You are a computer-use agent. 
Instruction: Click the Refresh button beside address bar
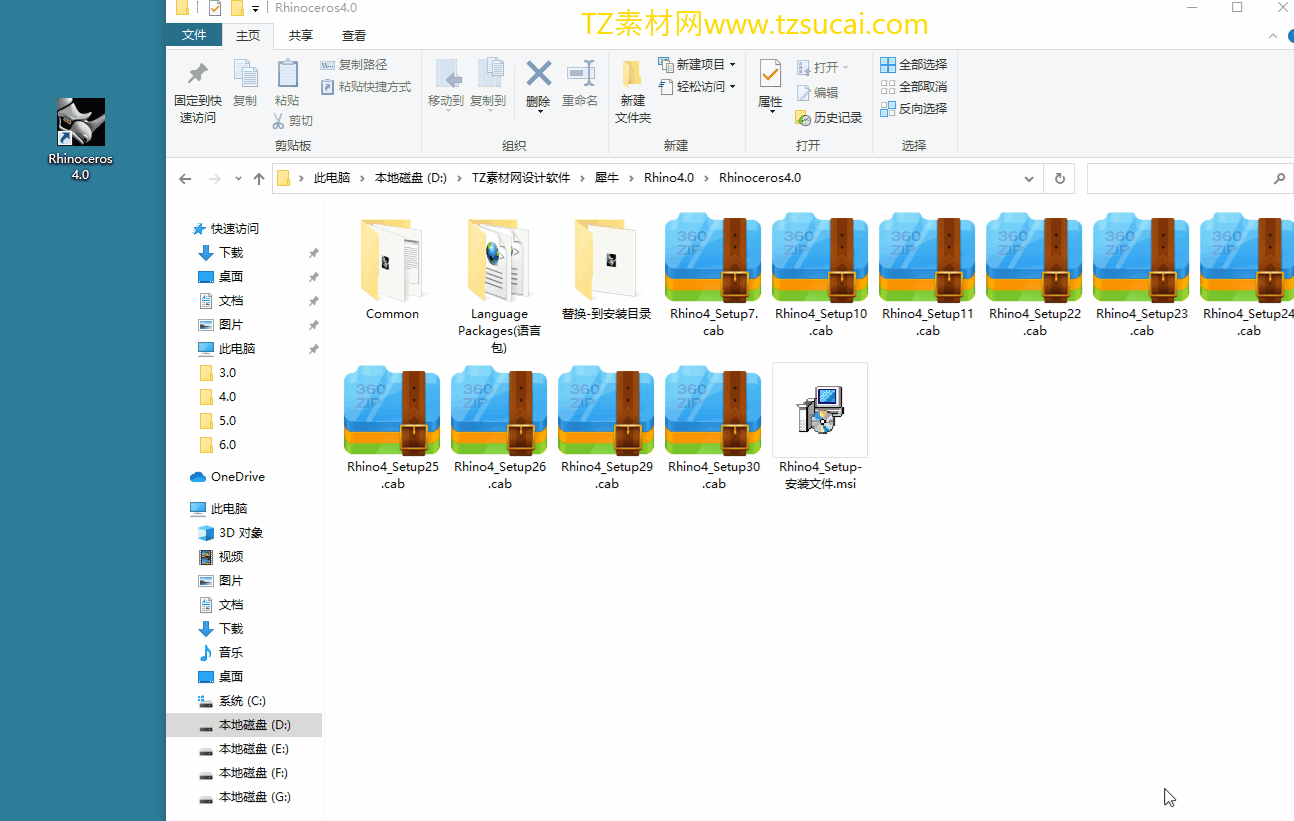pos(1060,179)
